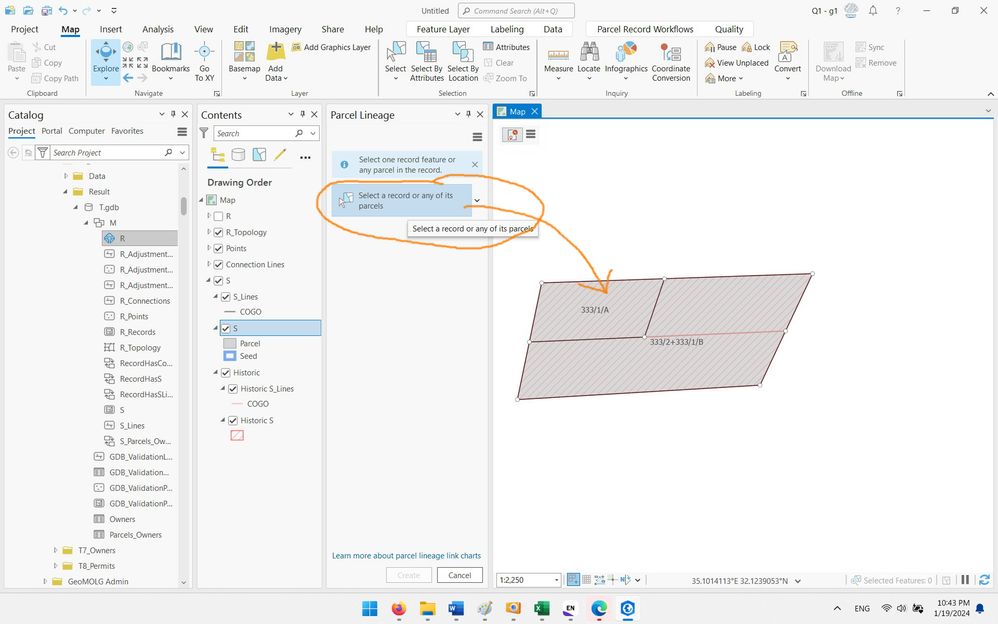Open the More labeling dropdown
Viewport: 998px width, 624px height.
724,78
